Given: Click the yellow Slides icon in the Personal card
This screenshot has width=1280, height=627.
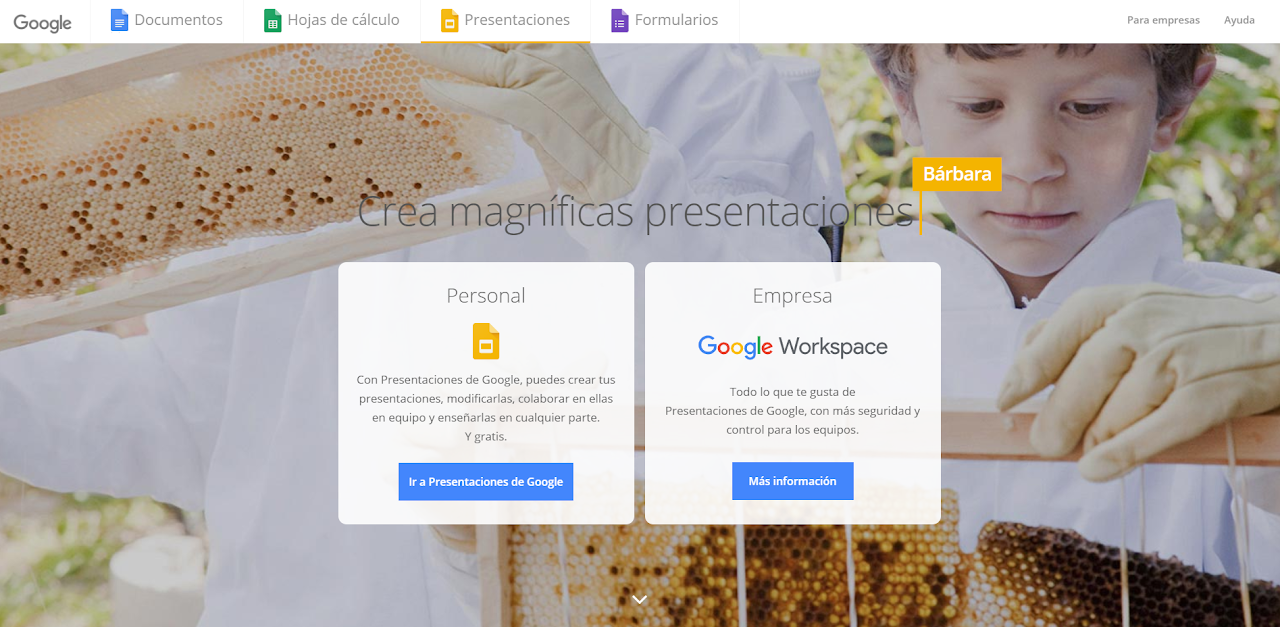Looking at the screenshot, I should 486,341.
